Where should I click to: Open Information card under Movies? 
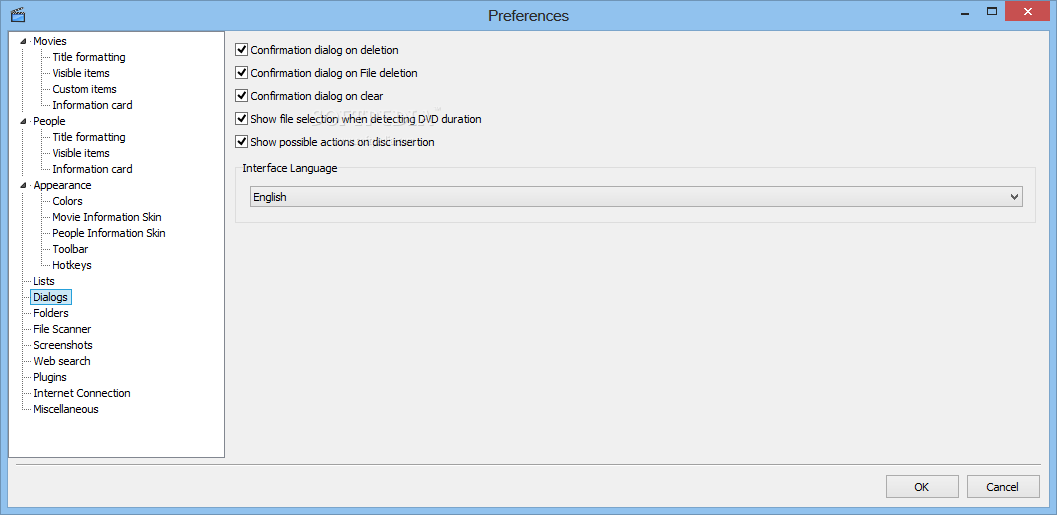pyautogui.click(x=92, y=105)
